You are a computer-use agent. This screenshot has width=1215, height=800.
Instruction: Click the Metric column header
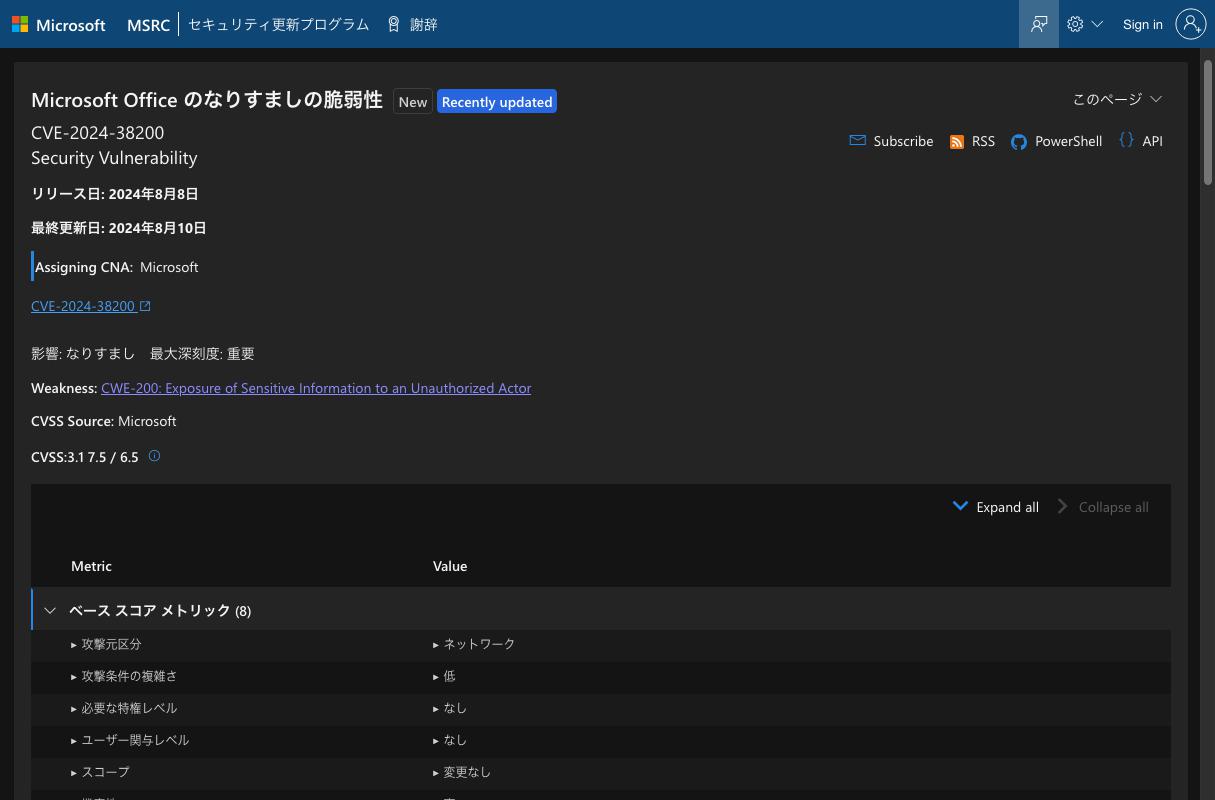pyautogui.click(x=91, y=566)
